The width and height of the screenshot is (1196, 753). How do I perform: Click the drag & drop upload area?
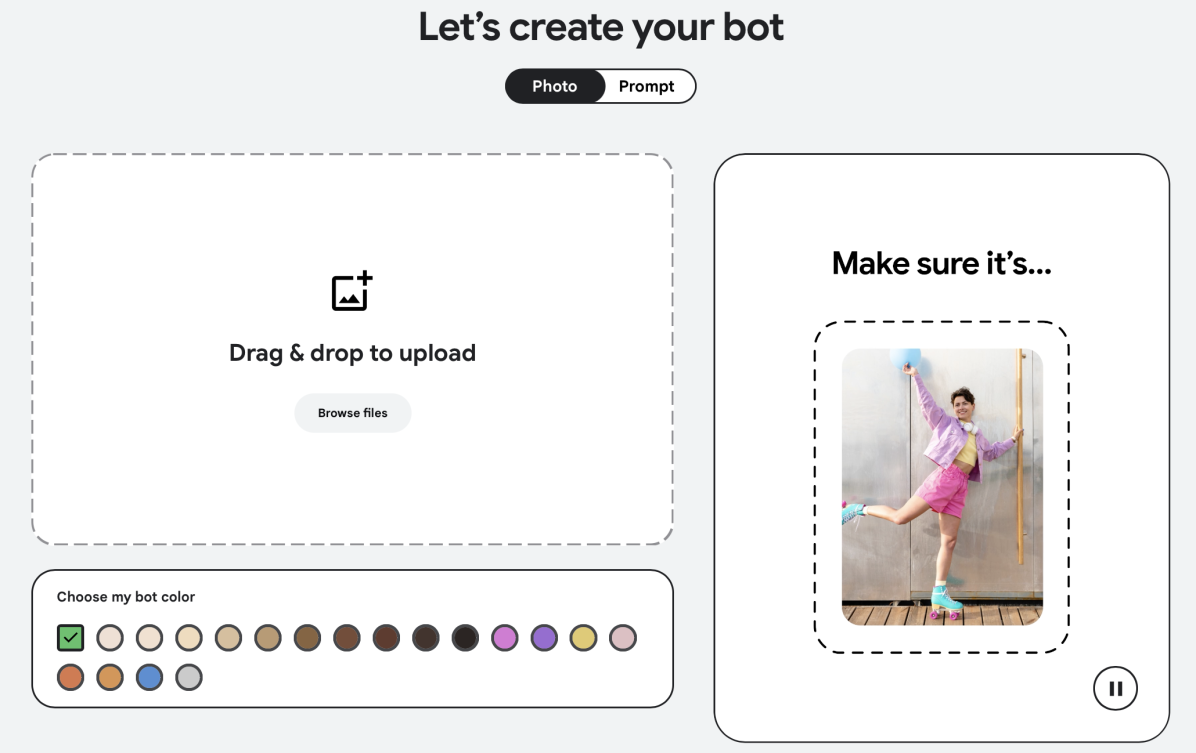tap(352, 349)
